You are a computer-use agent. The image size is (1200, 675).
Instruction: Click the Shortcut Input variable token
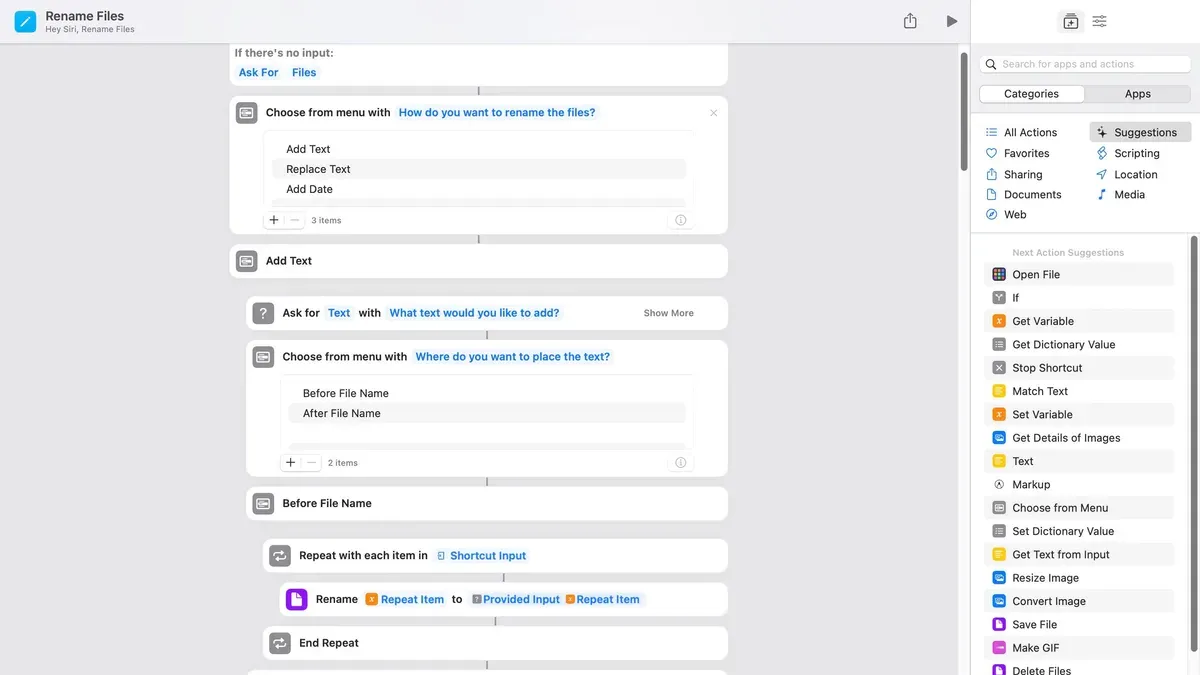point(481,556)
